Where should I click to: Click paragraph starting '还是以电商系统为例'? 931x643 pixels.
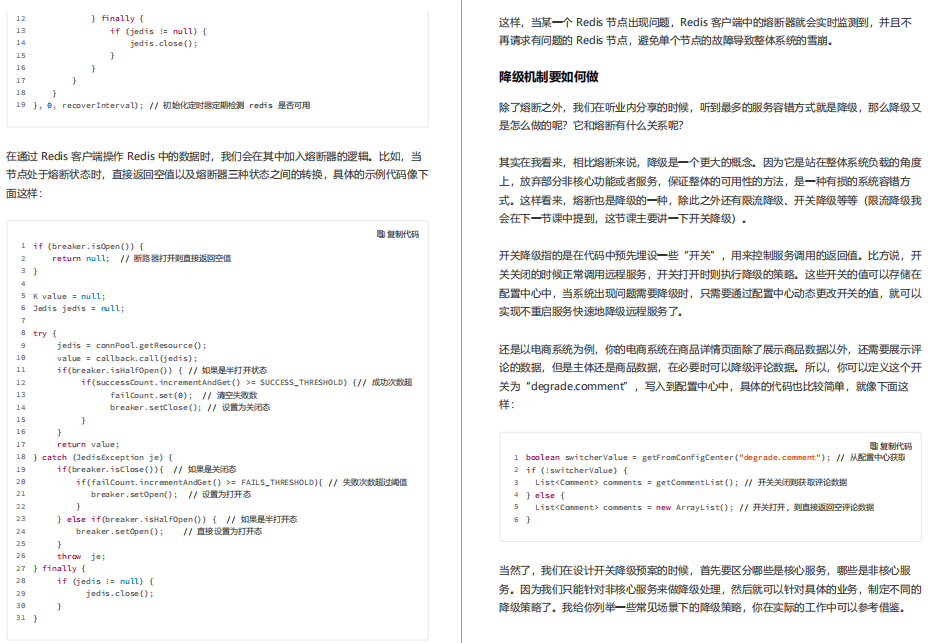(710, 376)
